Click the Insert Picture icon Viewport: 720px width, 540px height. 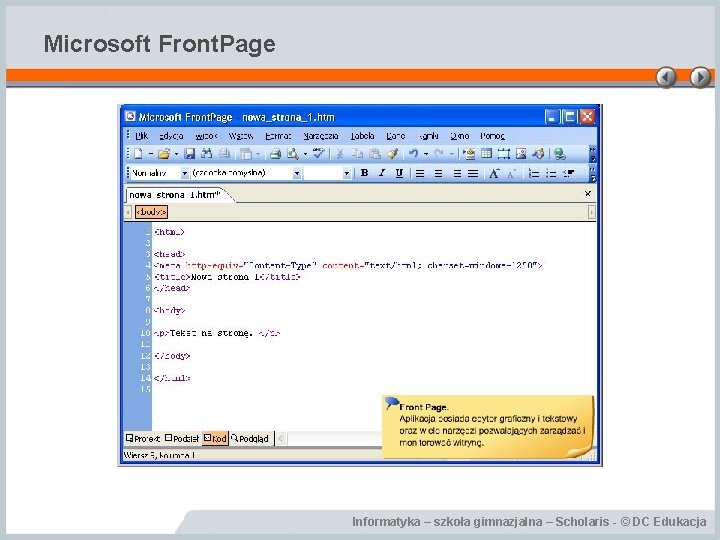point(521,154)
